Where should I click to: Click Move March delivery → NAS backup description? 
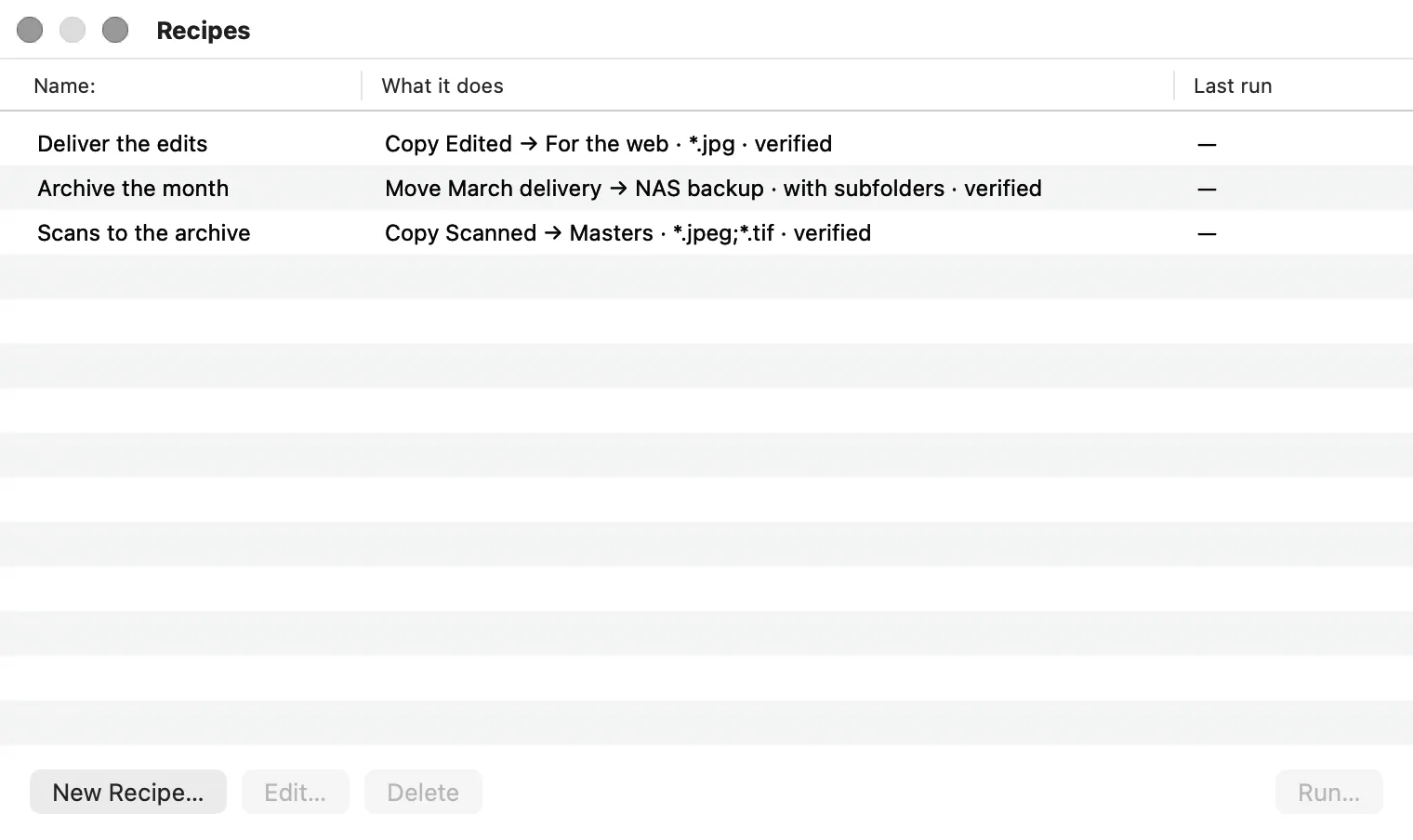(x=713, y=188)
